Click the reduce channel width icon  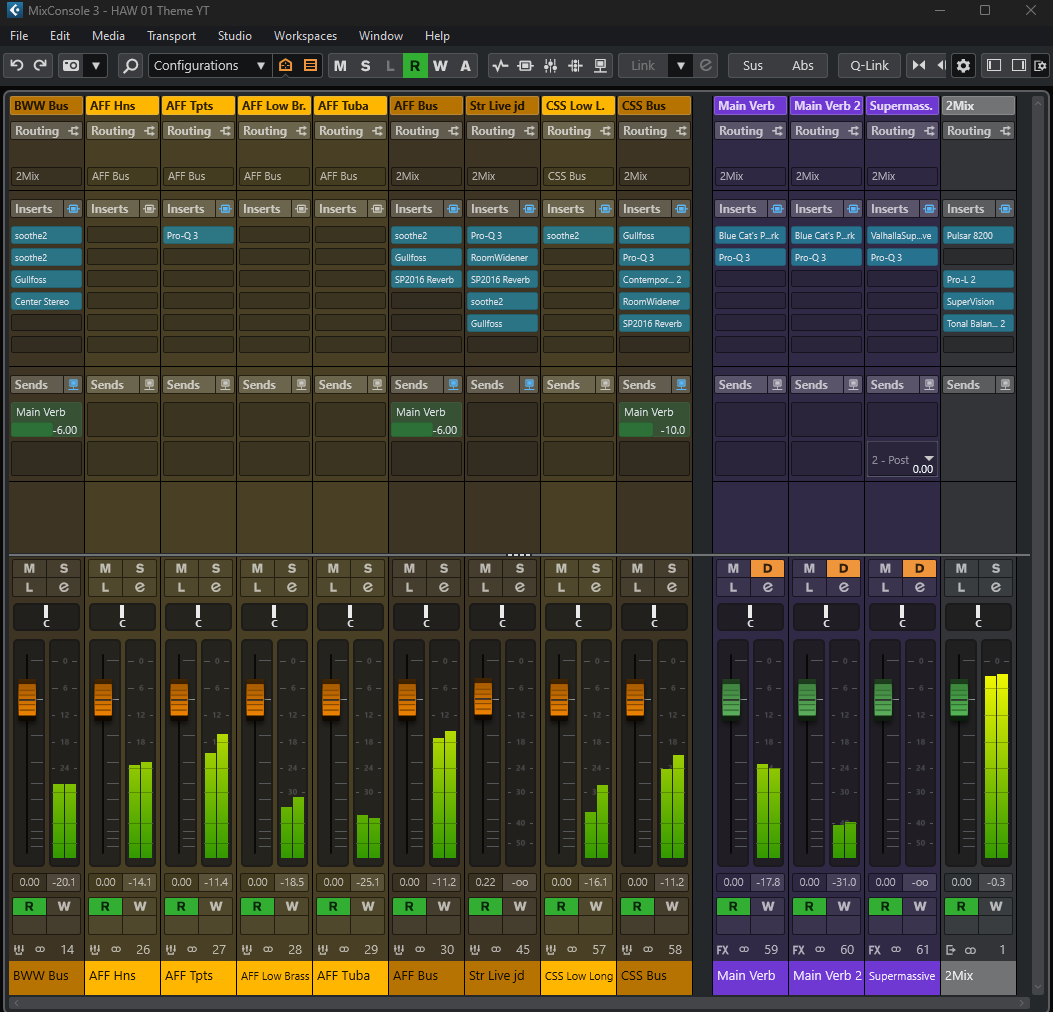(918, 65)
